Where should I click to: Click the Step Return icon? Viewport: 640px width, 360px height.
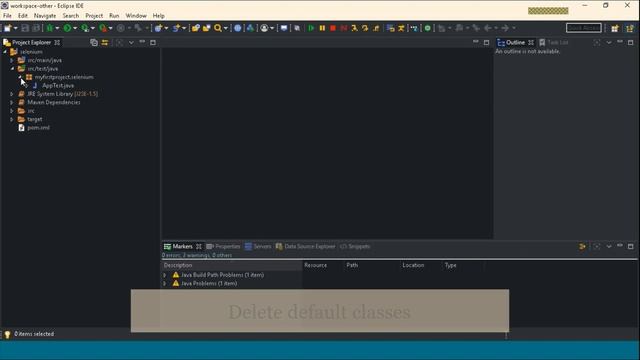tap(376, 28)
